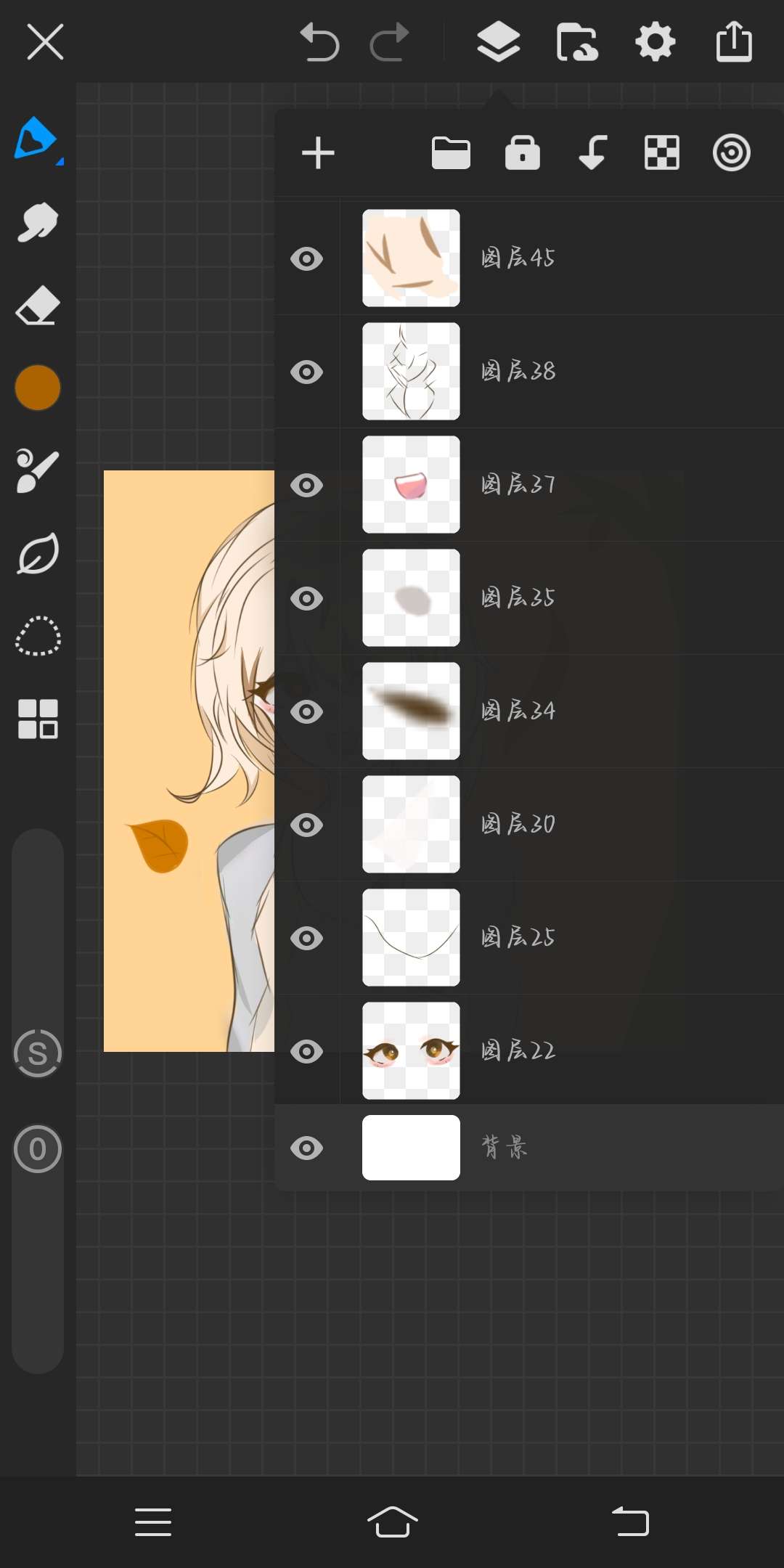This screenshot has width=784, height=1568.
Task: Close the canvas with the X icon
Action: click(x=45, y=41)
